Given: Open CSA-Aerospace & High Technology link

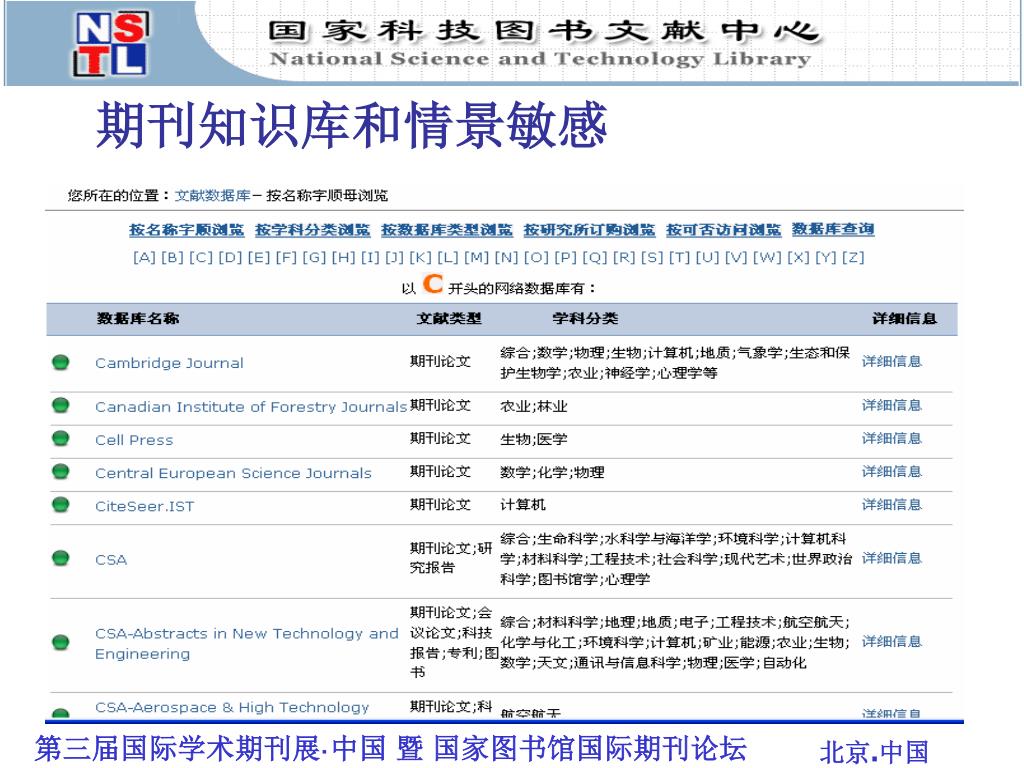Looking at the screenshot, I should pyautogui.click(x=232, y=707).
